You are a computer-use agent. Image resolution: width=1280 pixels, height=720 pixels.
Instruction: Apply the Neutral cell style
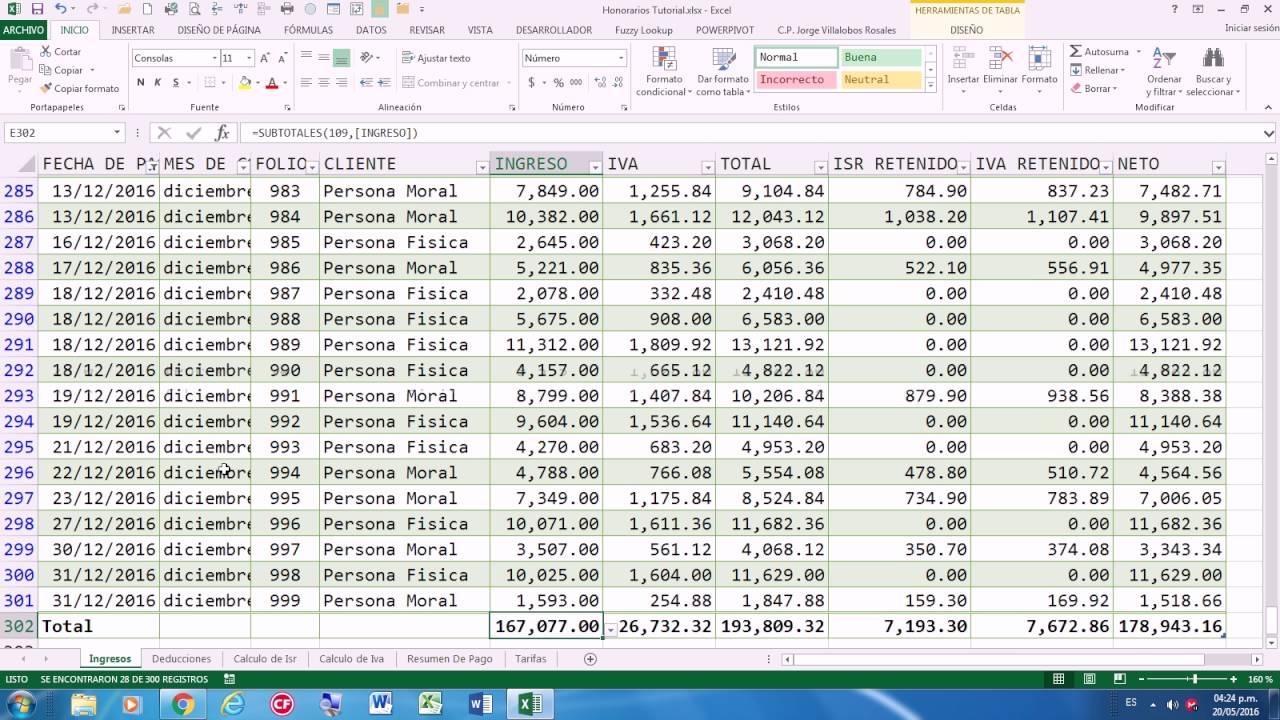pos(881,79)
